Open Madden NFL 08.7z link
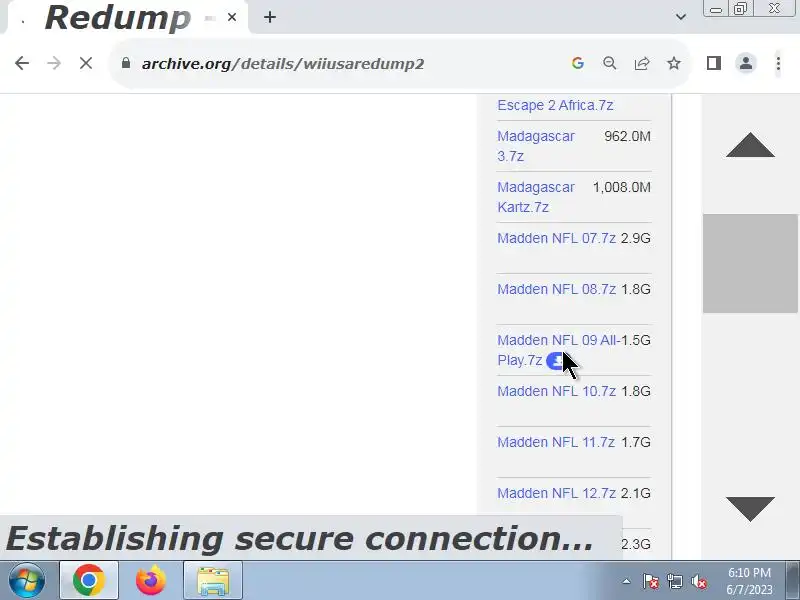The image size is (800, 600). coord(556,289)
